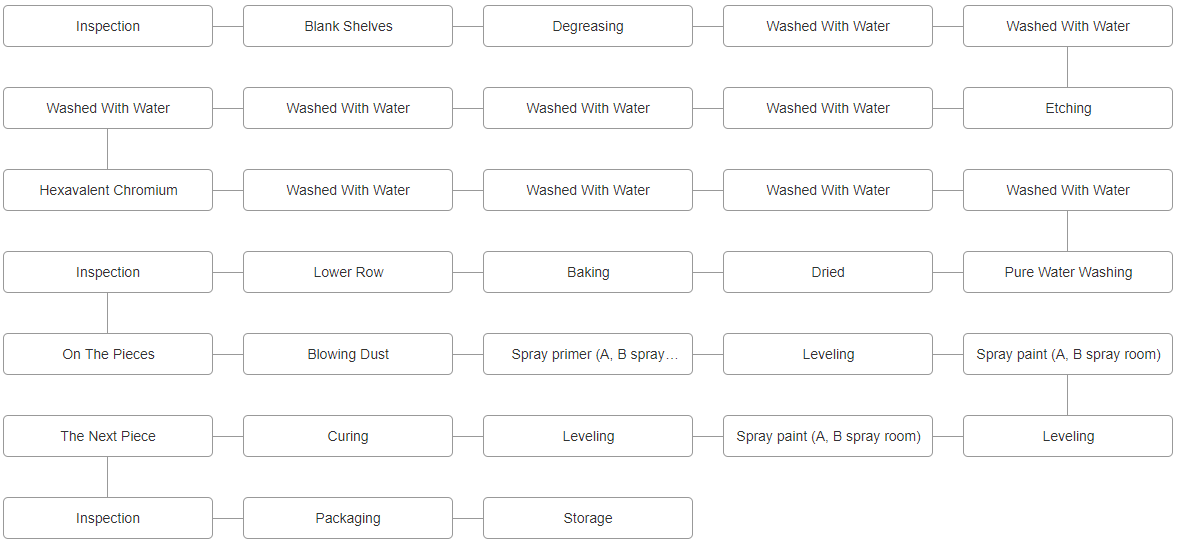Click the Baking process box

tap(588, 272)
